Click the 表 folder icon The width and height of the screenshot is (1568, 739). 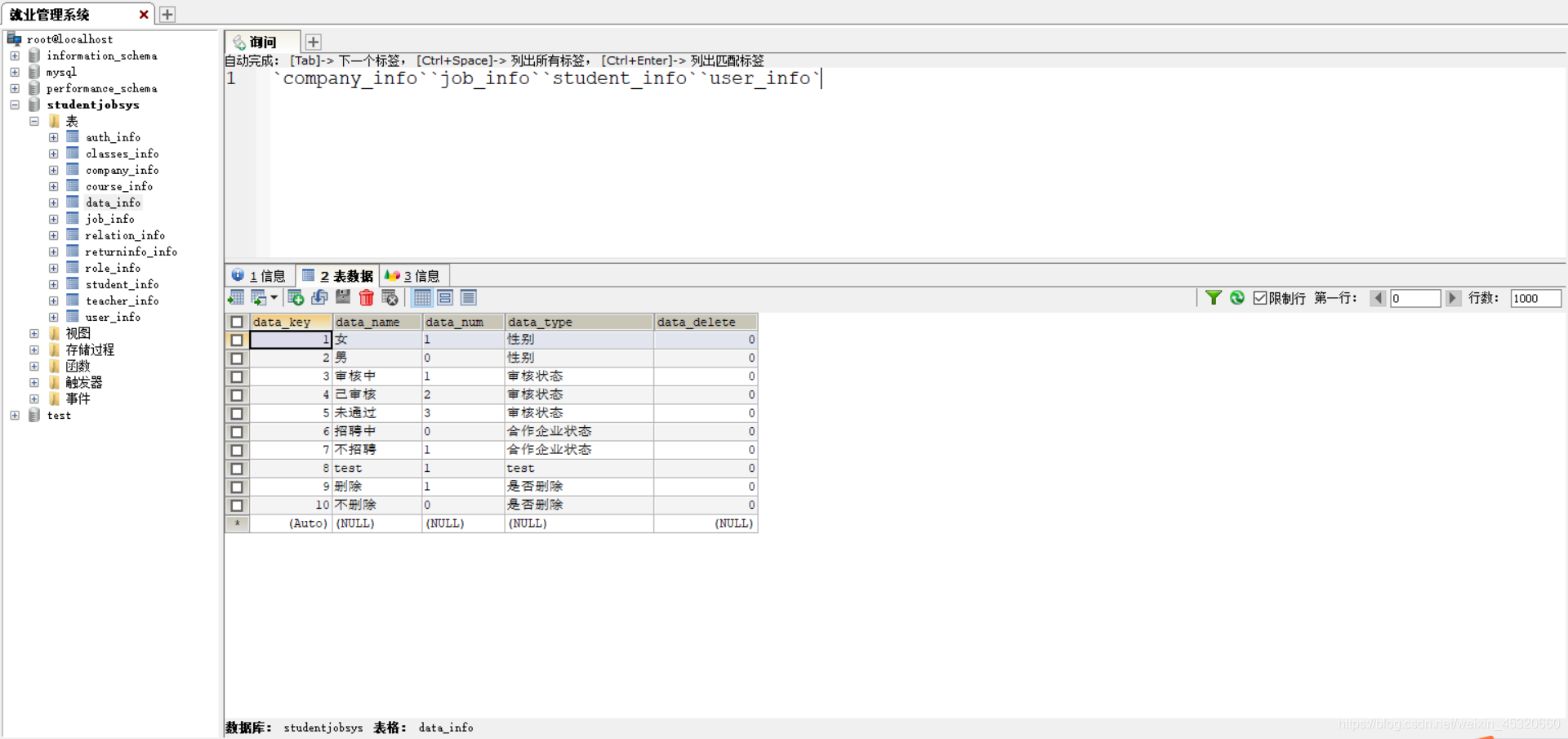coord(55,121)
